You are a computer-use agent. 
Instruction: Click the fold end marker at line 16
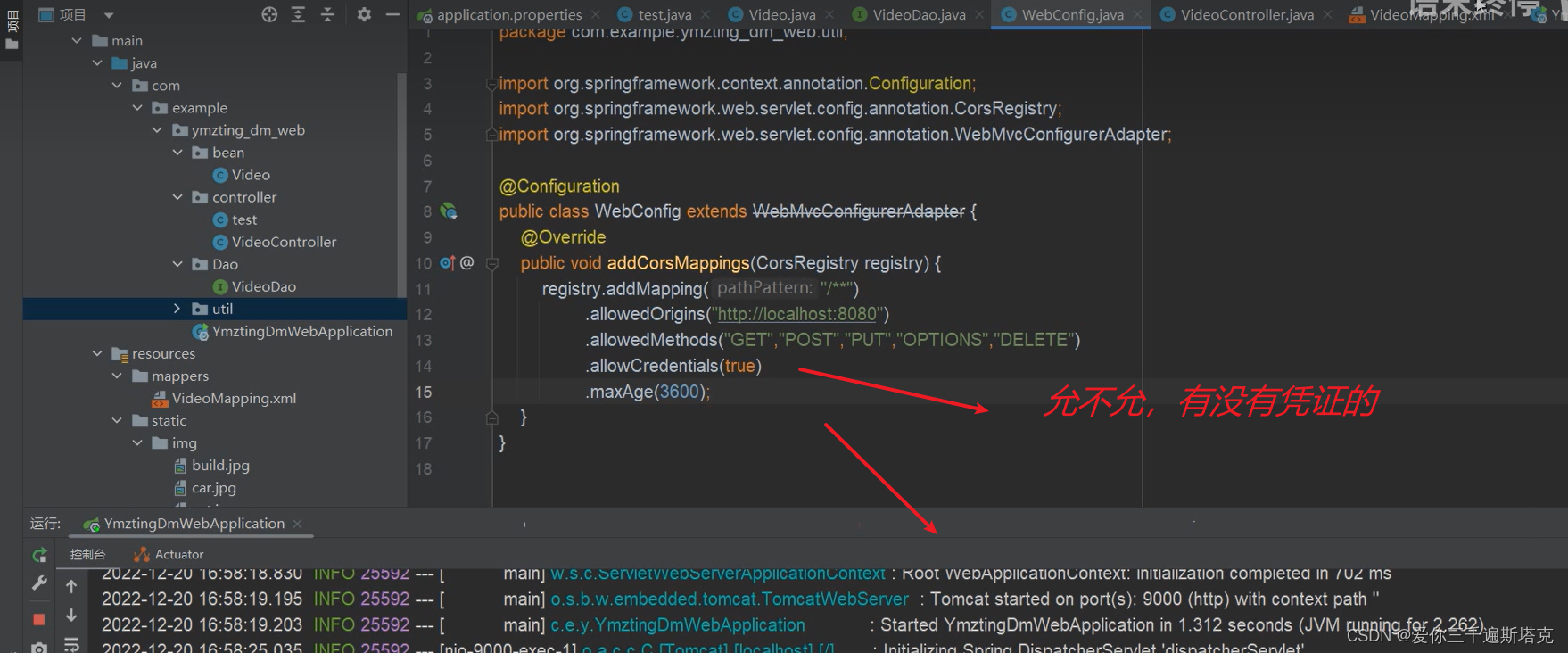tap(491, 417)
